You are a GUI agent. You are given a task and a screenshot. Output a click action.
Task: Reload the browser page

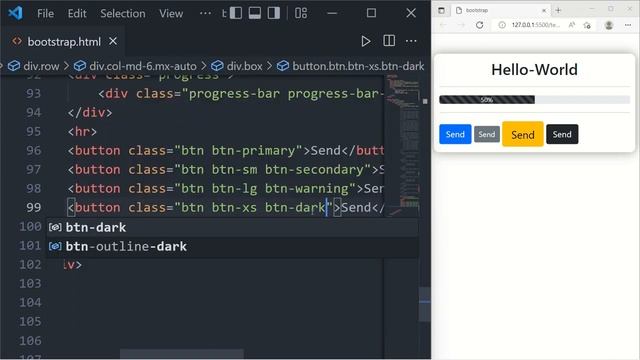click(x=480, y=25)
